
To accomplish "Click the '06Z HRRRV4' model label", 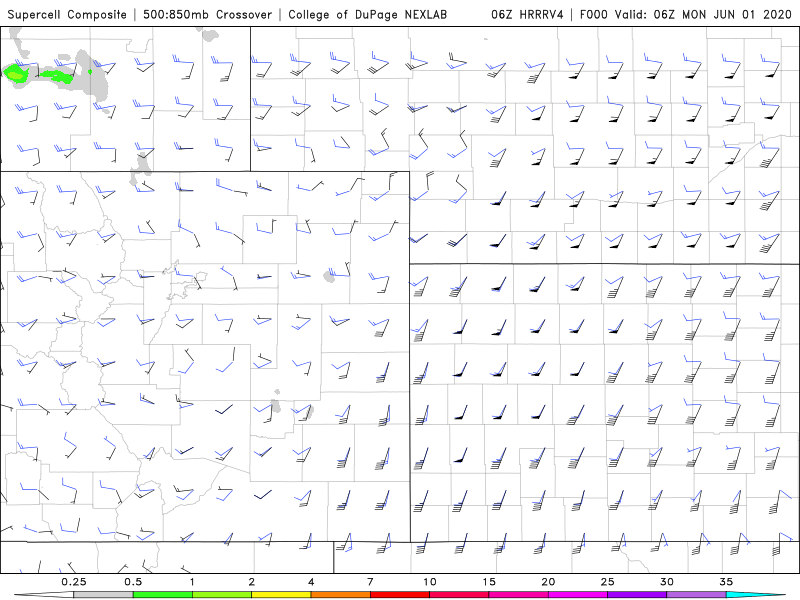I will [x=527, y=14].
